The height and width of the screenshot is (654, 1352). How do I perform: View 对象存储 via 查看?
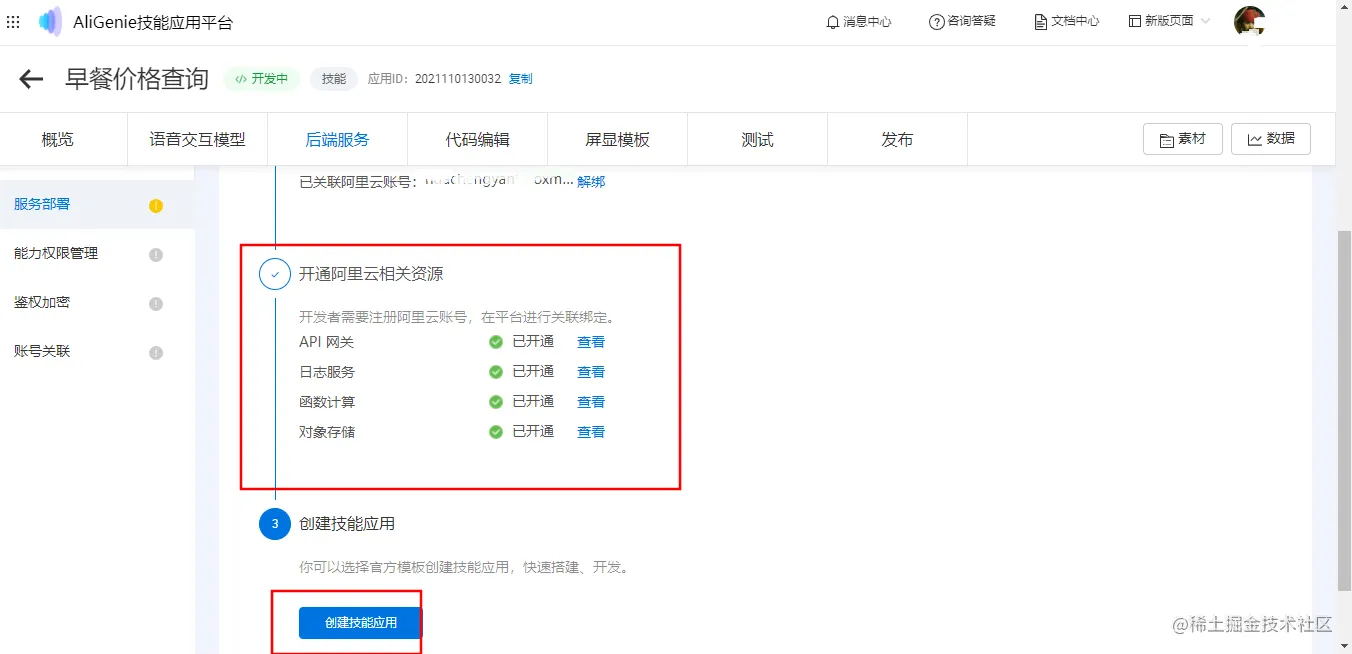coord(591,432)
